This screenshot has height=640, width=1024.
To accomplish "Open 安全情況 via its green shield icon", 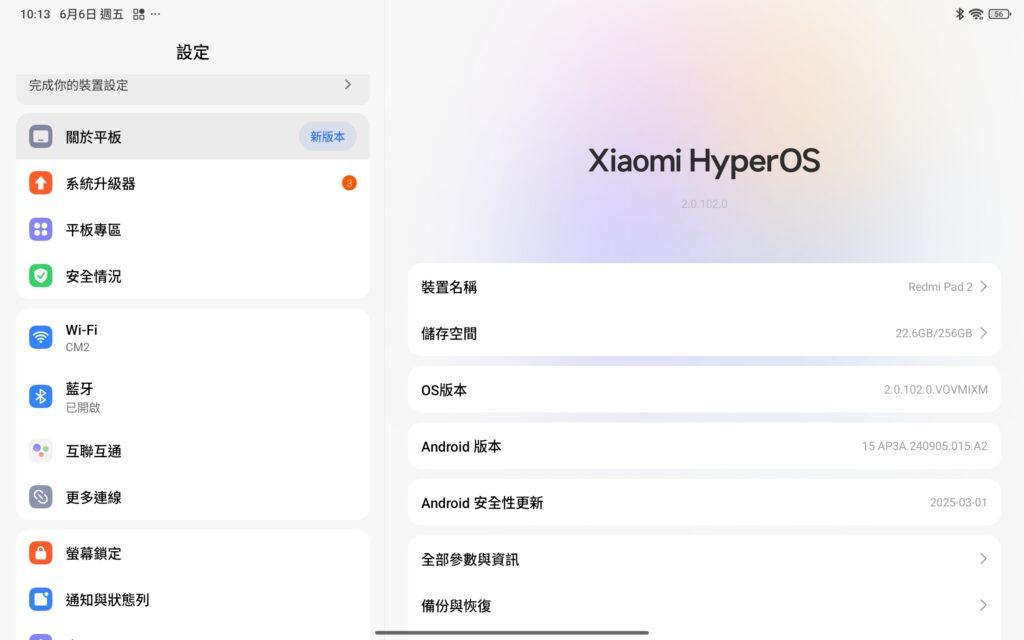I will 40,276.
